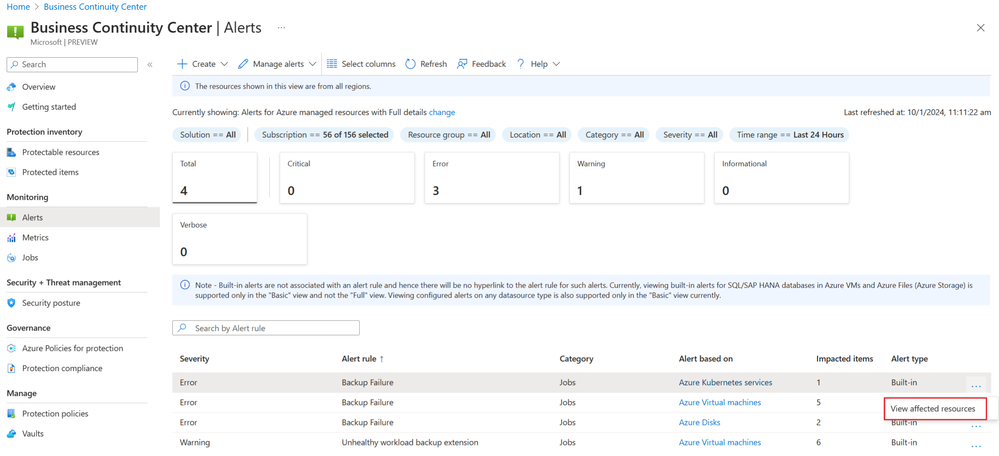Select the Warning alerts tile
This screenshot has height=456, width=999.
[637, 178]
